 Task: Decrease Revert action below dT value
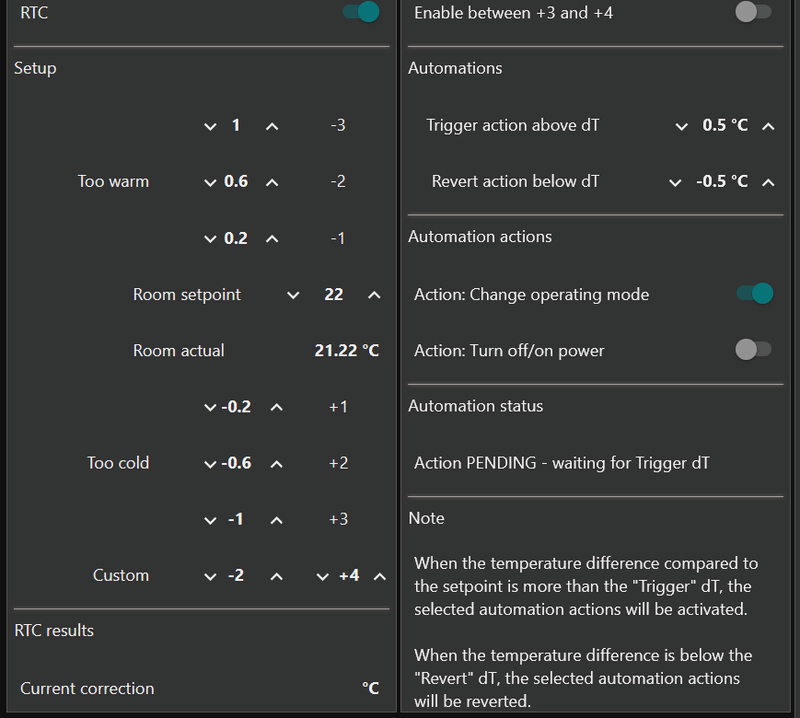(x=676, y=182)
